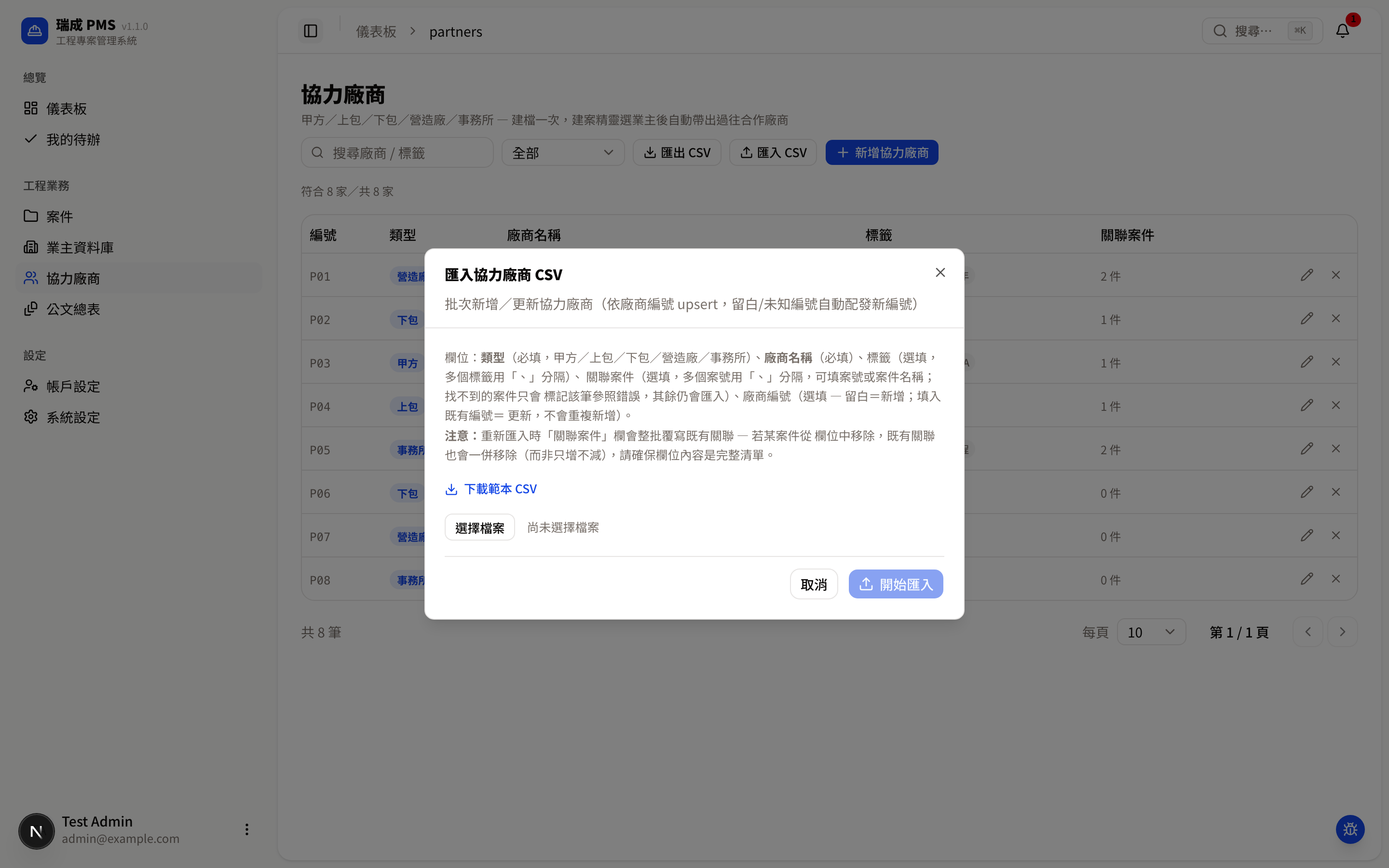Edit row P06 pencil icon
The image size is (1389, 868).
1307,492
